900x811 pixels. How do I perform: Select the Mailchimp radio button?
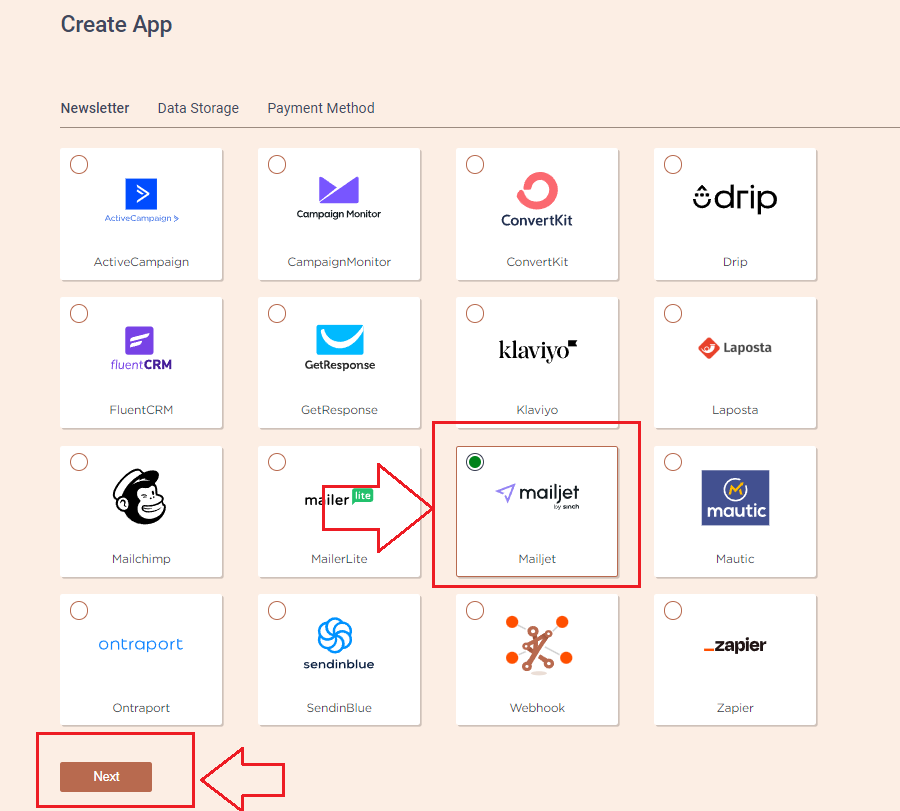coord(79,462)
